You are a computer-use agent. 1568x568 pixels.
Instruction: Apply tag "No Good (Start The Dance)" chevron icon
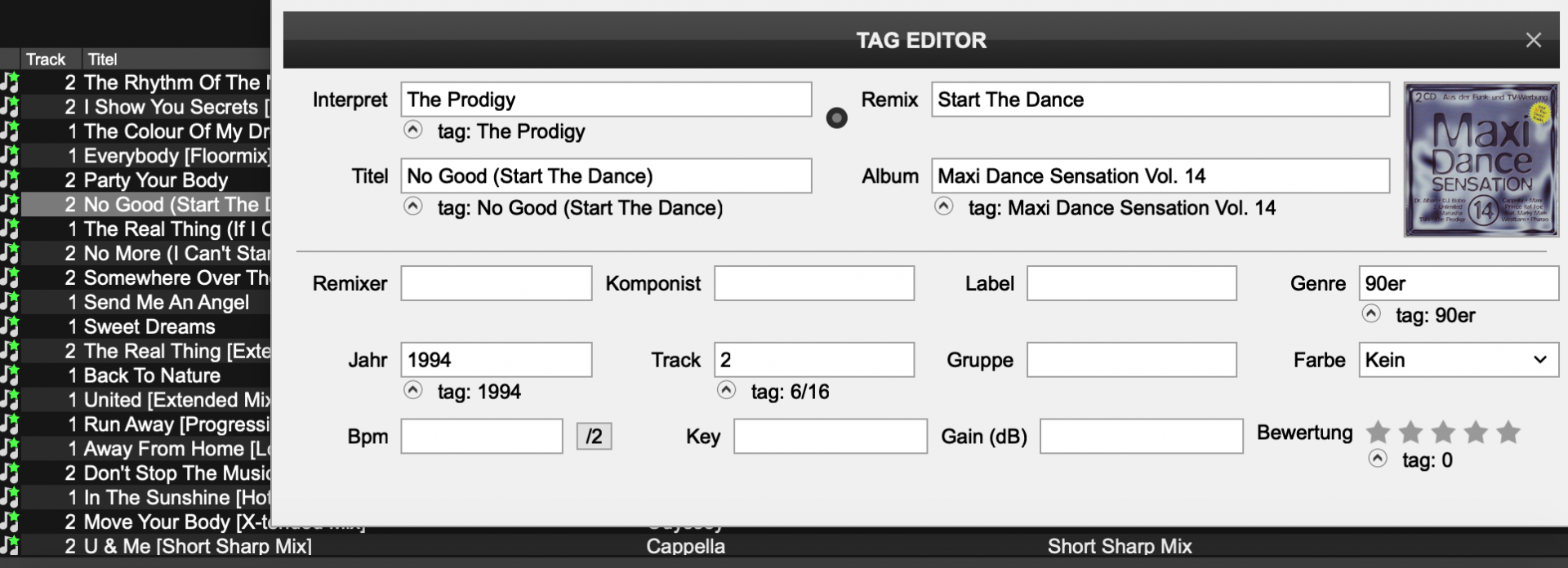tap(412, 206)
